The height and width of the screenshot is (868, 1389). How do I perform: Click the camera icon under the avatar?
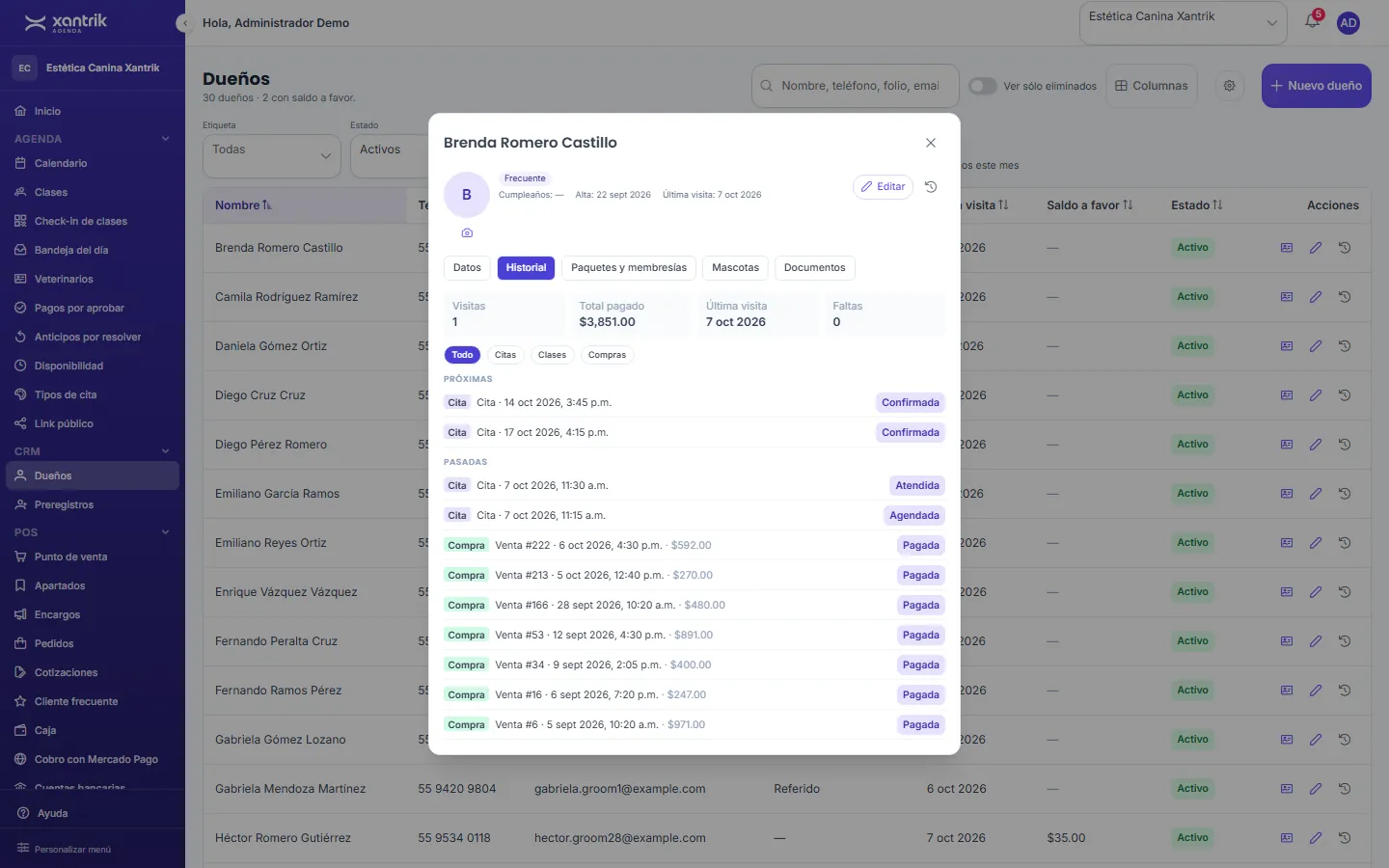point(467,233)
